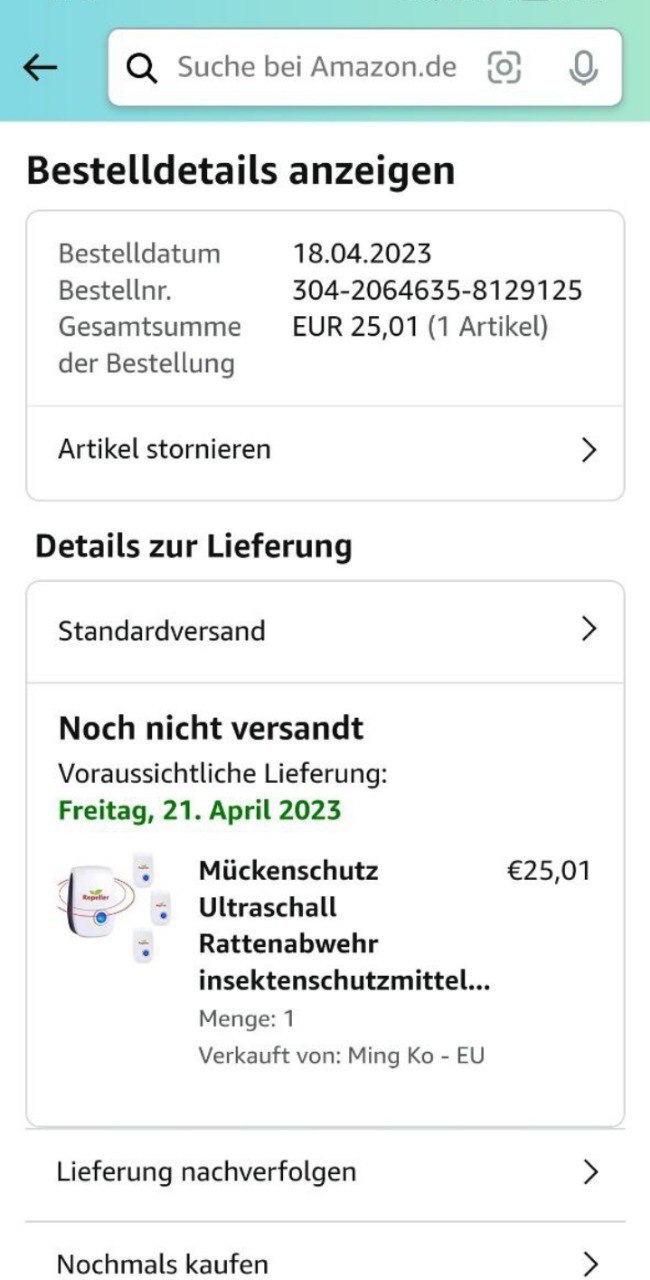Tap the €25,01 item price
Image resolution: width=650 pixels, height=1280 pixels.
pos(549,871)
